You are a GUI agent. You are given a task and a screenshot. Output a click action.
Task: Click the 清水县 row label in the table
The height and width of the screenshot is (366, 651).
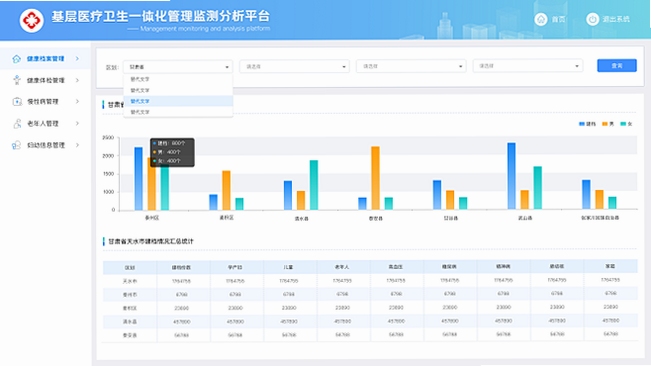[130, 322]
